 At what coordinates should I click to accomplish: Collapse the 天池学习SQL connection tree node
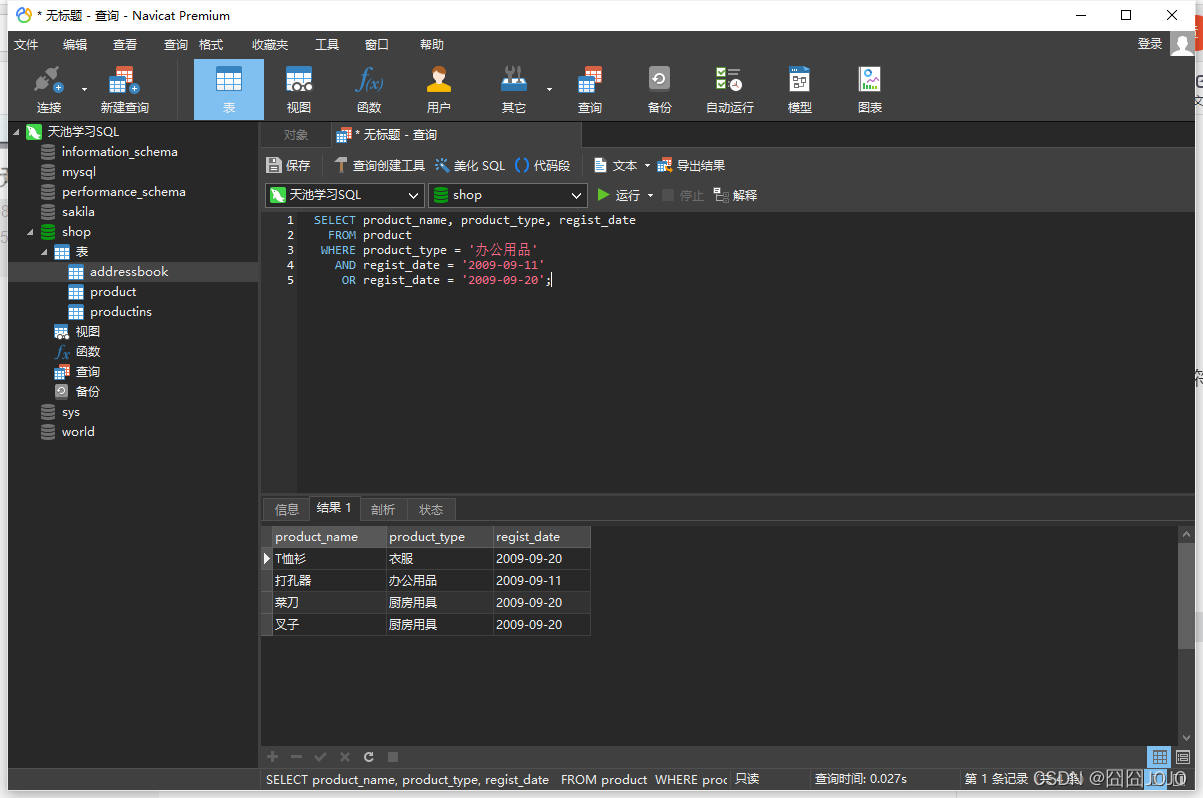16,132
